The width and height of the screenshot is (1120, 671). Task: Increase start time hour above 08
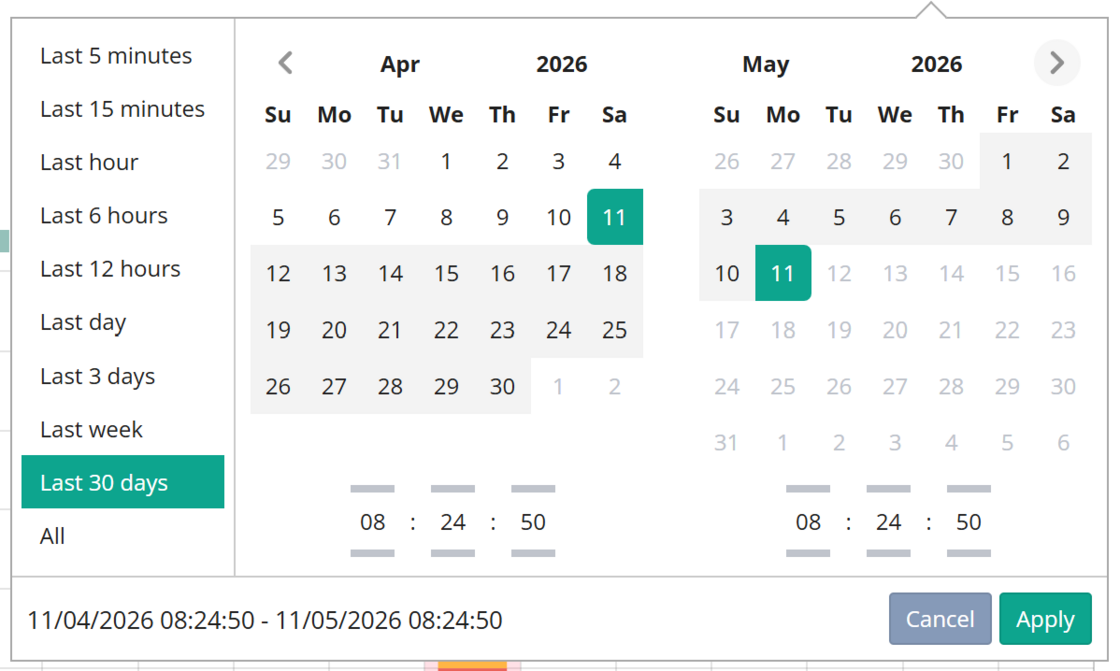click(372, 489)
